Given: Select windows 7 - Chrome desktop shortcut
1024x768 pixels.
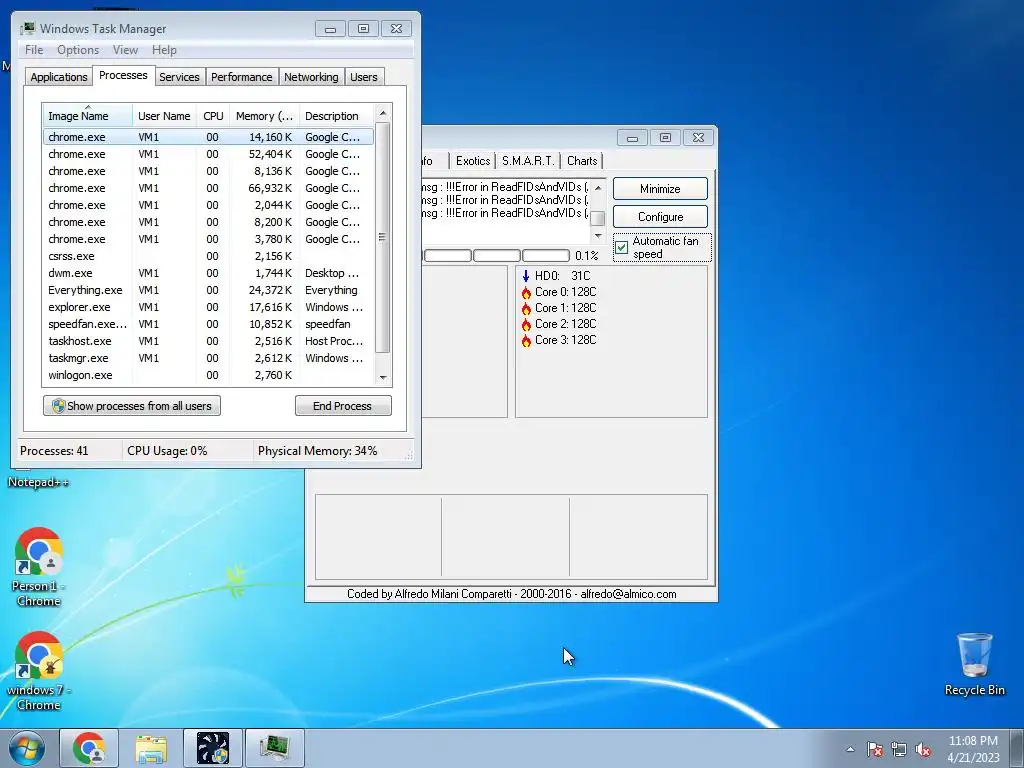Looking at the screenshot, I should coord(39,671).
